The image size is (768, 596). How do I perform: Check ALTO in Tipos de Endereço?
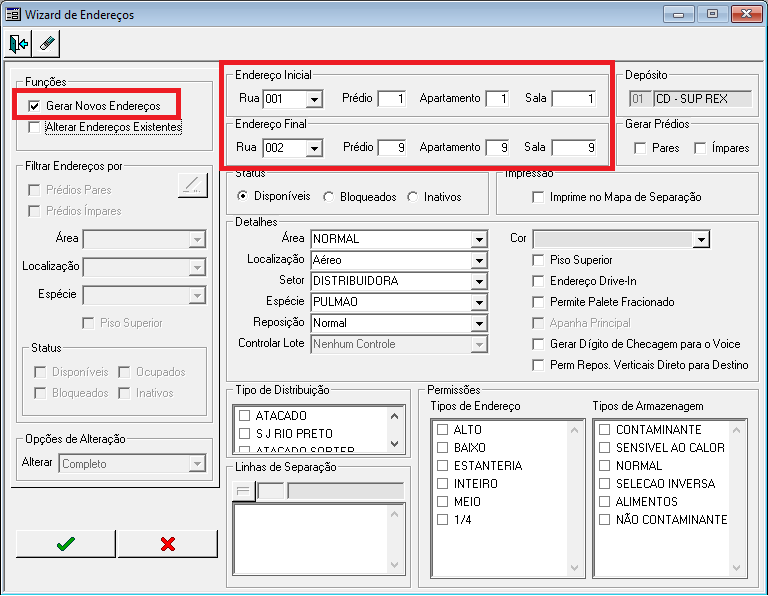442,429
